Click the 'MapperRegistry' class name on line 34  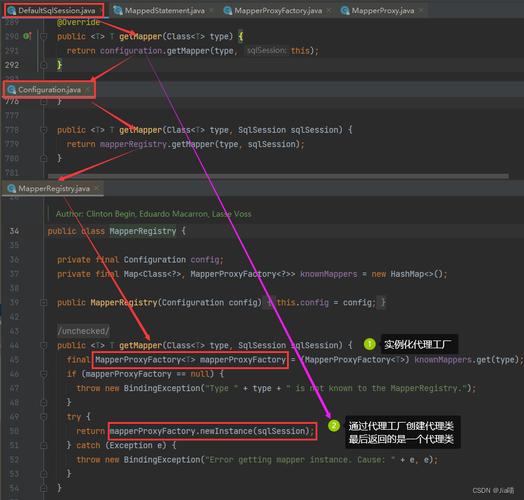tap(143, 231)
